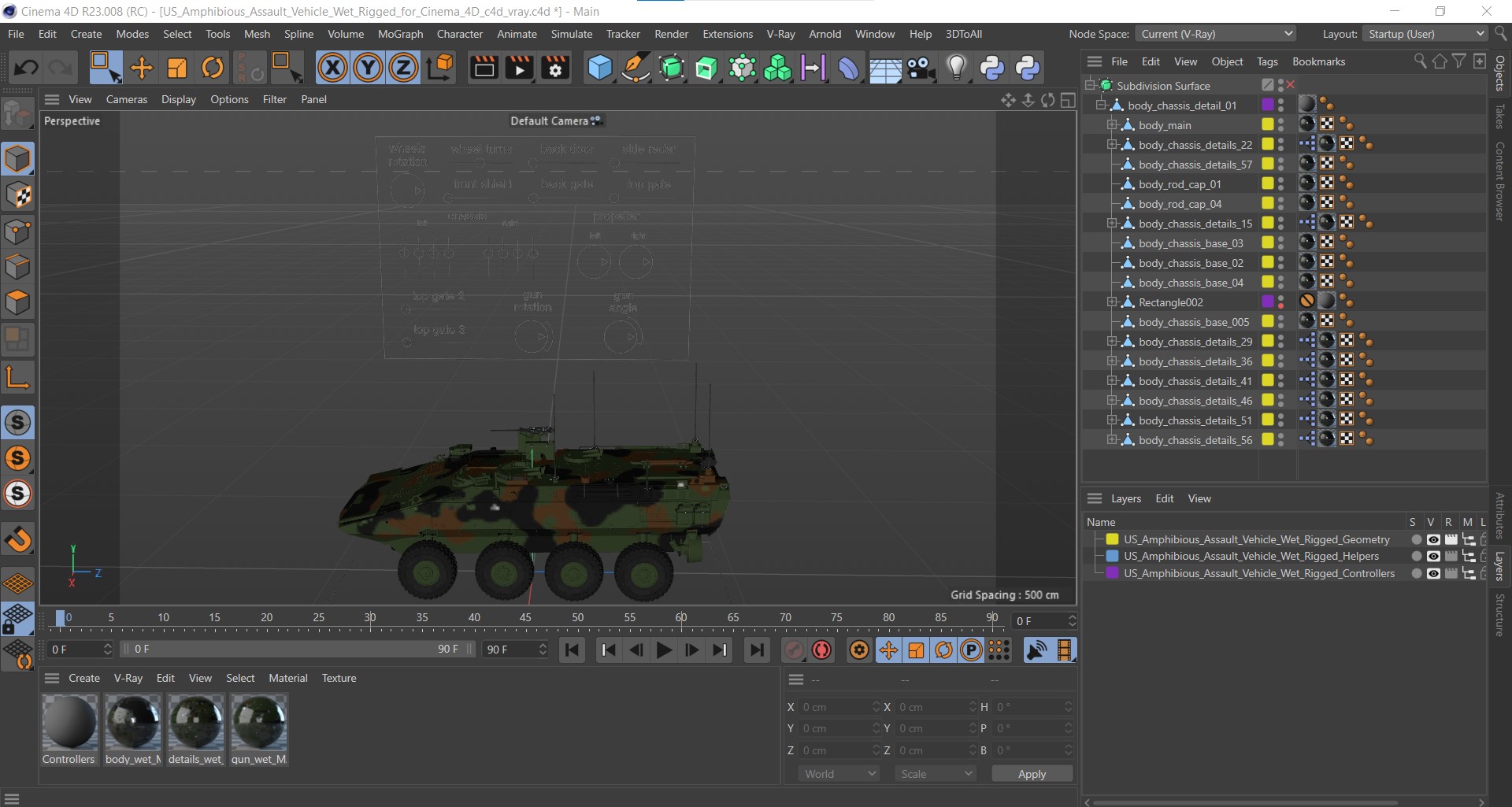
Task: Add a Bend deformer object
Action: point(849,68)
